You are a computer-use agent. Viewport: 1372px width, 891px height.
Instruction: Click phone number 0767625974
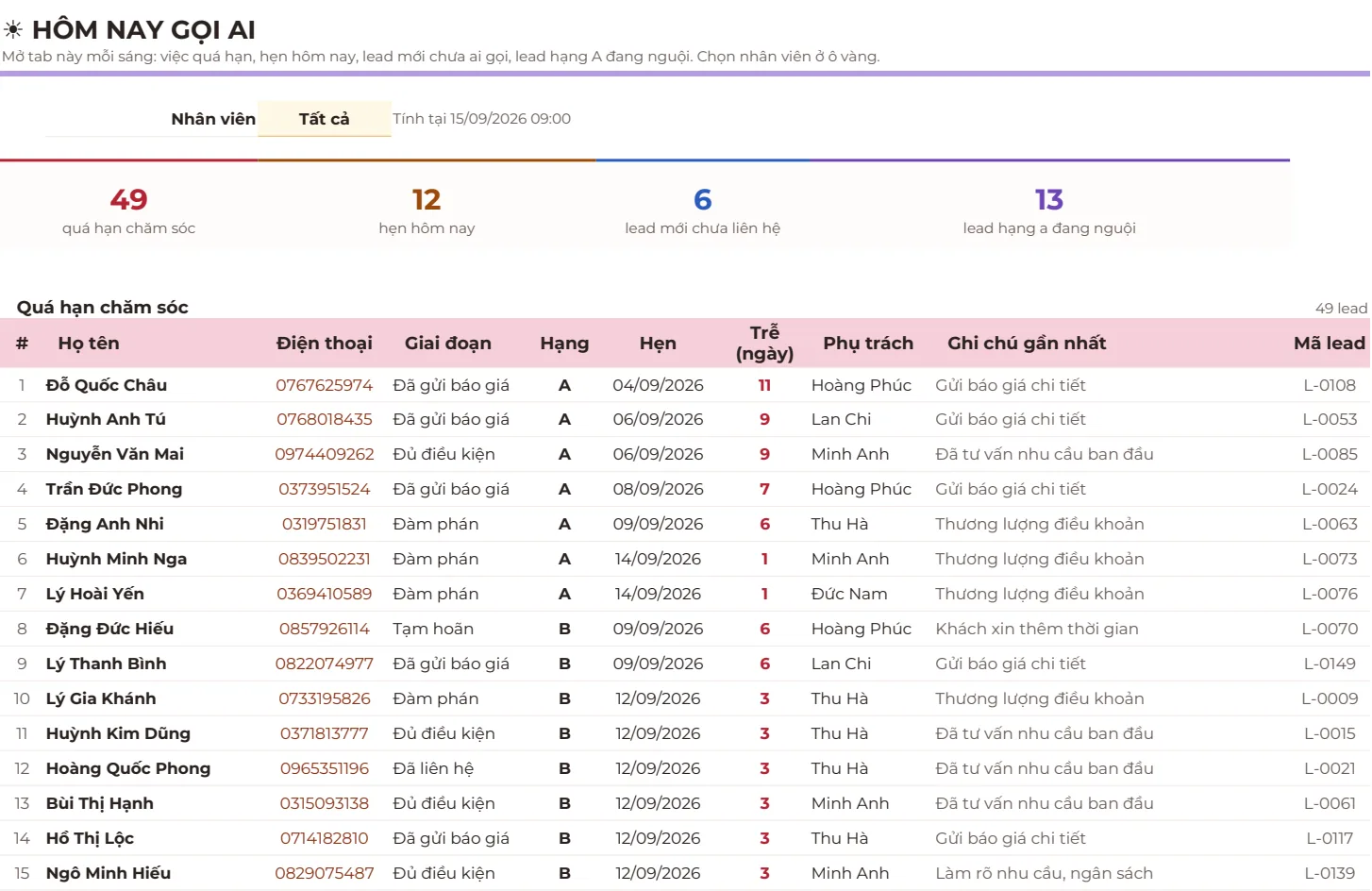(325, 385)
